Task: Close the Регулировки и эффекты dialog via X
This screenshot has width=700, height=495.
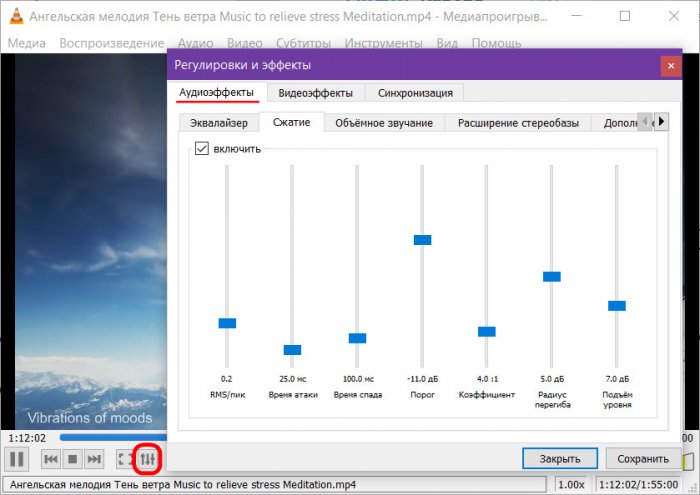Action: 669,65
